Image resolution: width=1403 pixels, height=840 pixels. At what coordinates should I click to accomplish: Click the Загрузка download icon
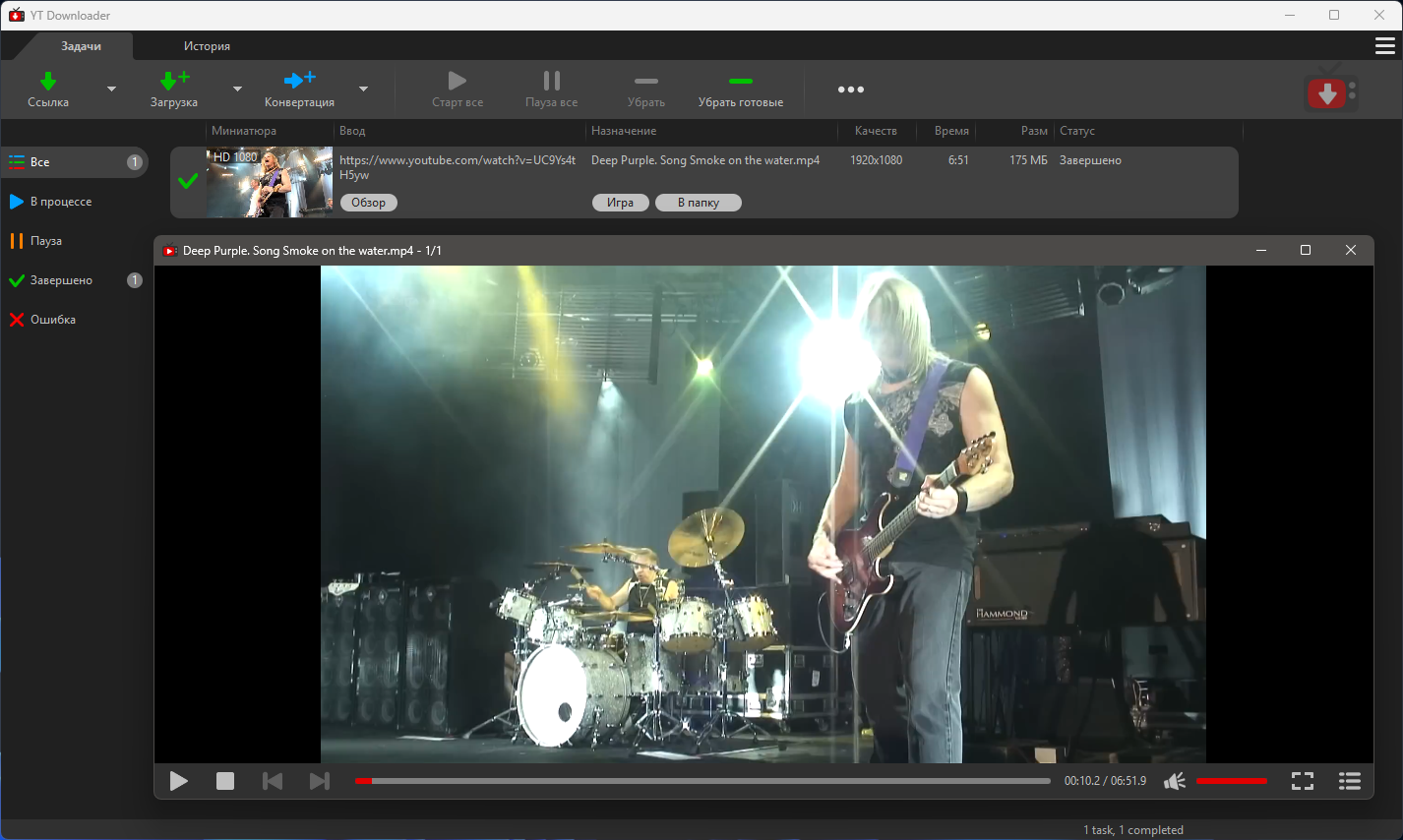coord(174,81)
